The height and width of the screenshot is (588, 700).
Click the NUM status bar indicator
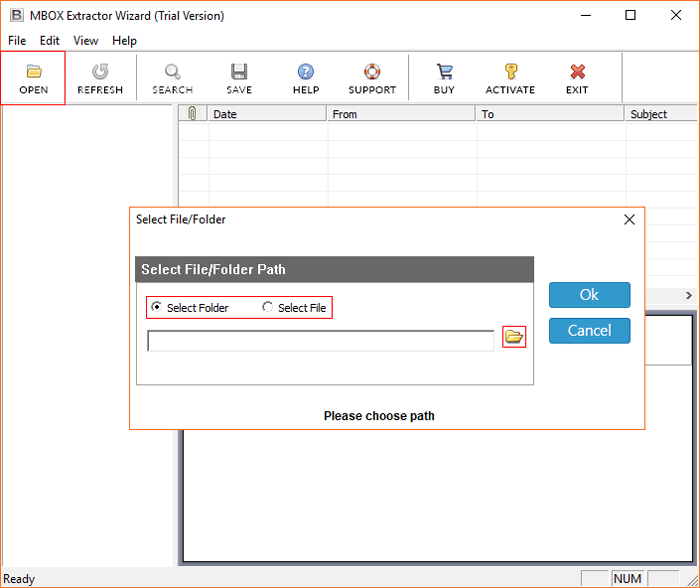click(627, 579)
